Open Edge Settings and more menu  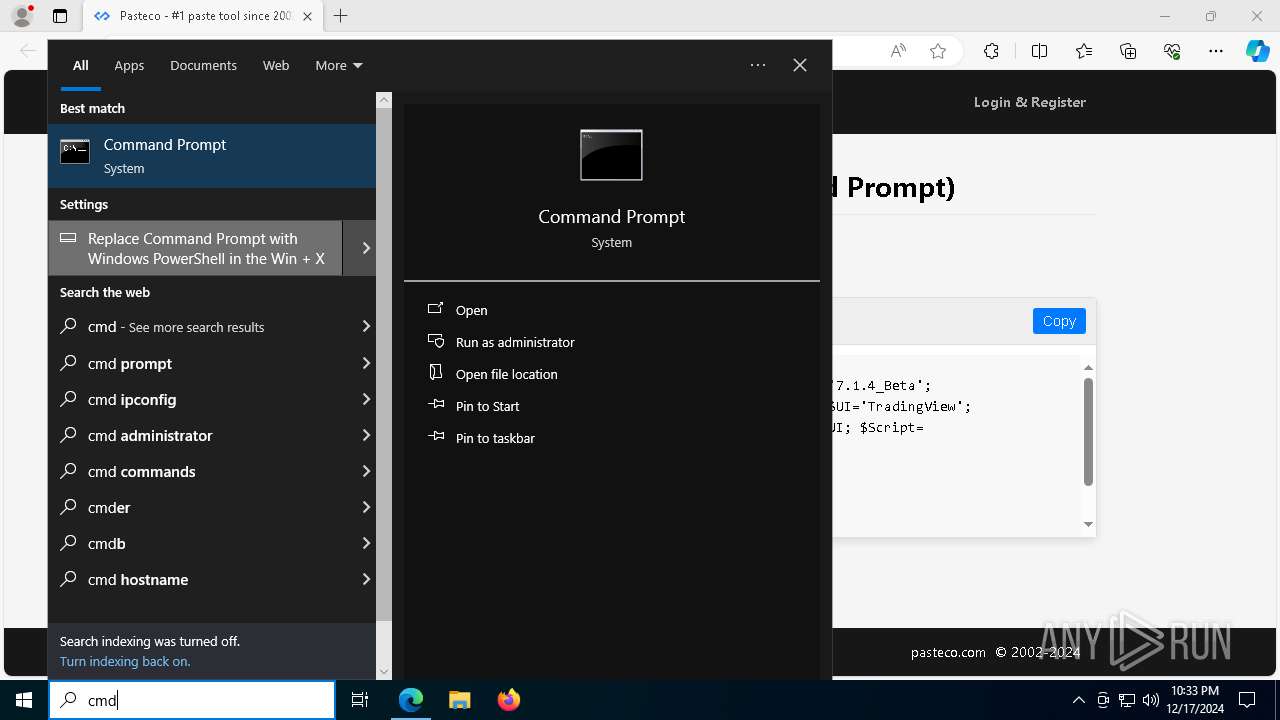pos(1216,51)
